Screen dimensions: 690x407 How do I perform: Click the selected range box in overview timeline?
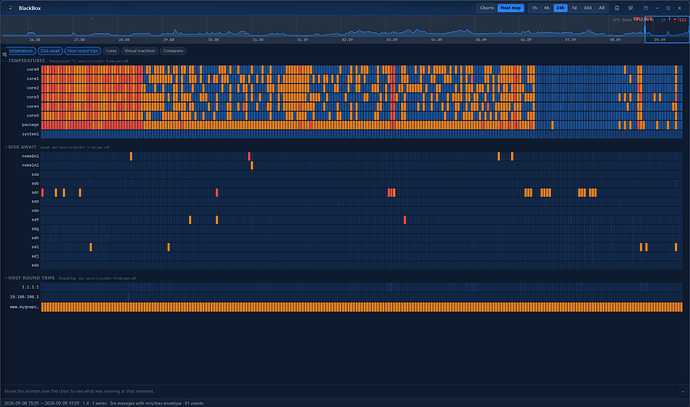coord(667,29)
